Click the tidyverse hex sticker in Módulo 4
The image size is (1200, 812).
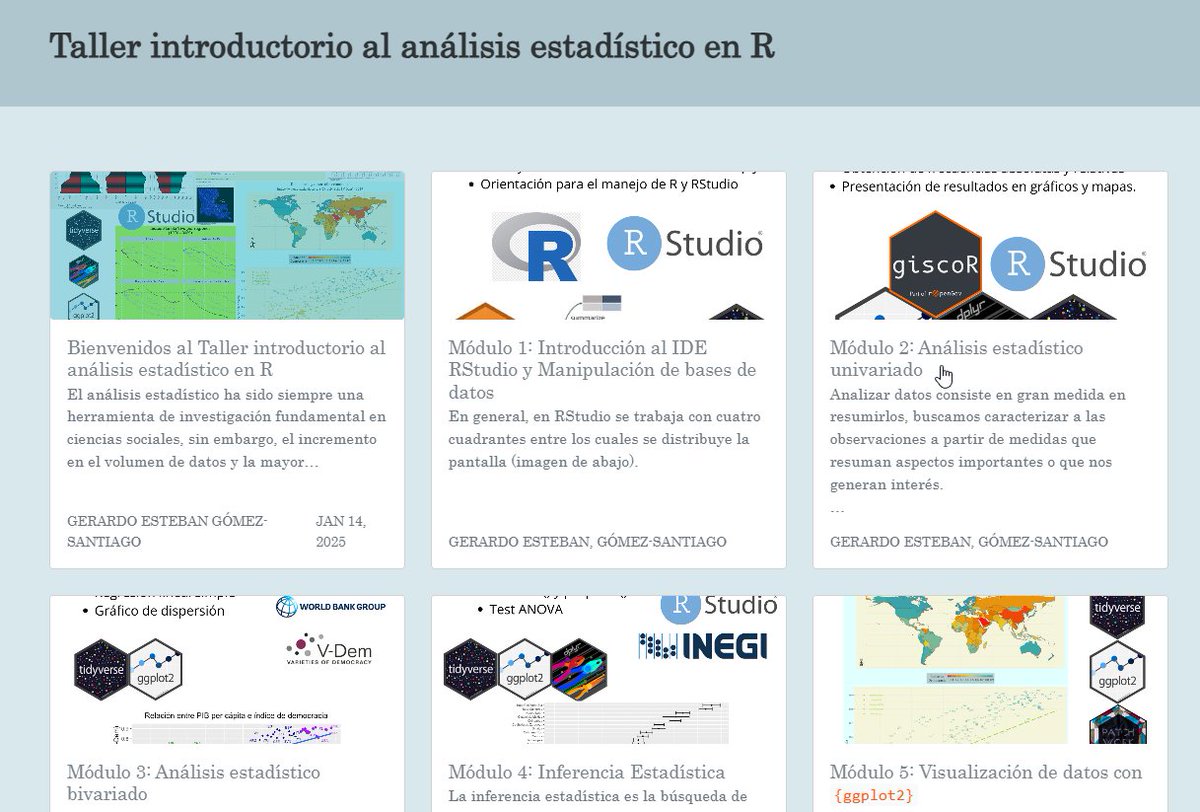coord(469,670)
